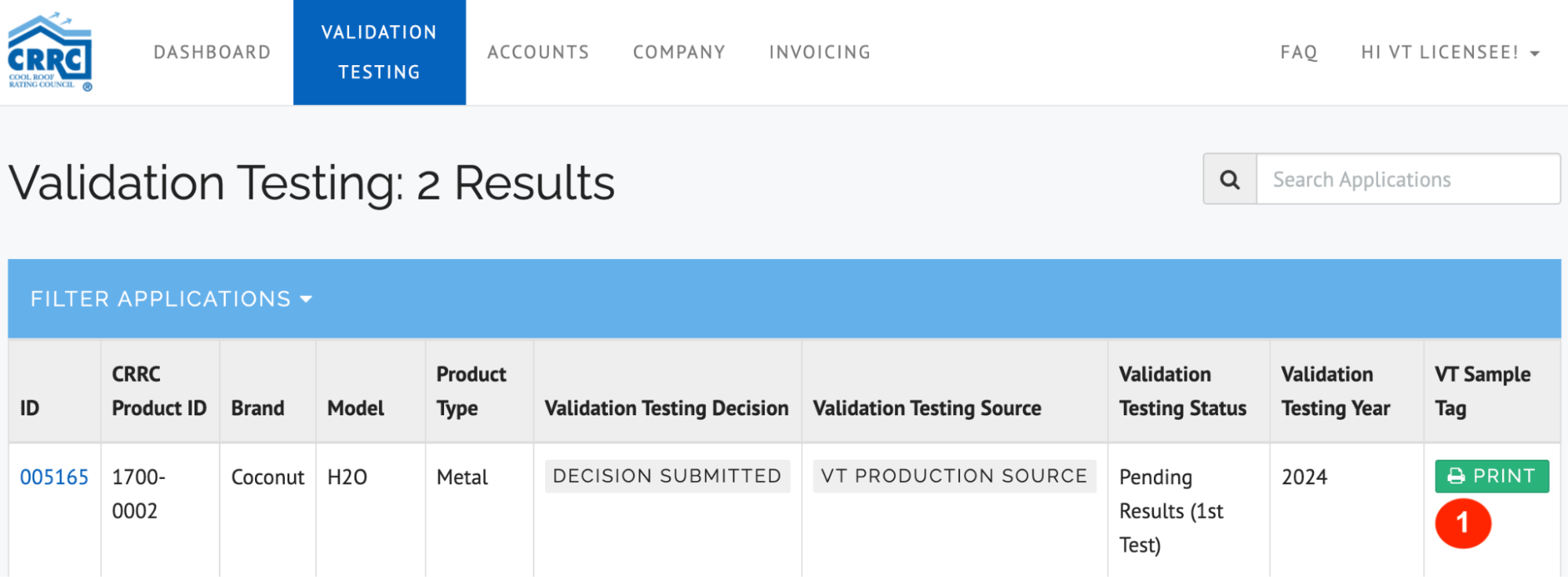Click the red notification badge 1
Screen dimensions: 1568x577
(1463, 523)
